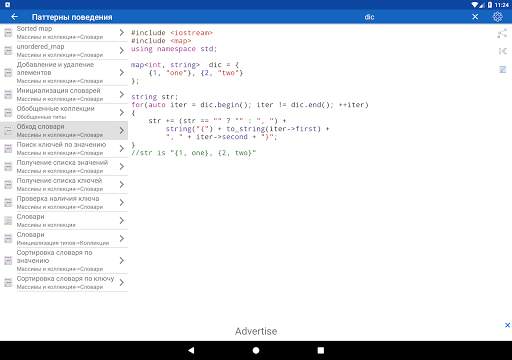Click list icon left of 'Поиск ключей по значению'
Screen dimensions: 512x360
click(8, 149)
